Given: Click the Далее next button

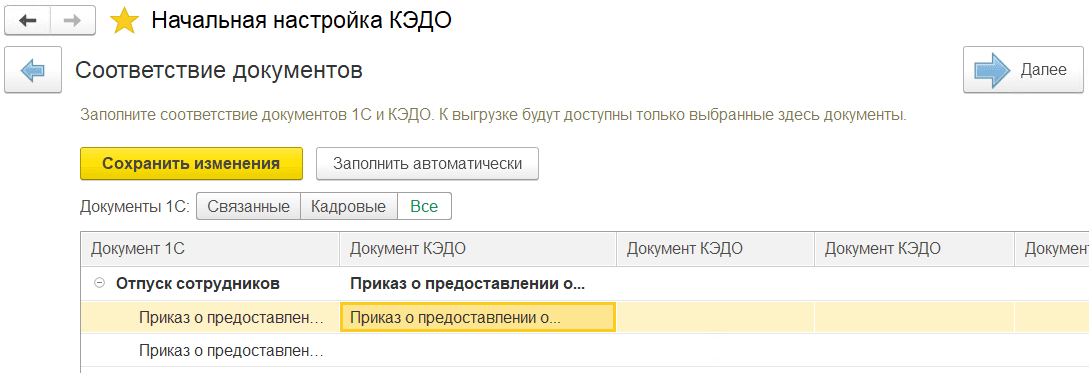Looking at the screenshot, I should [x=1023, y=69].
